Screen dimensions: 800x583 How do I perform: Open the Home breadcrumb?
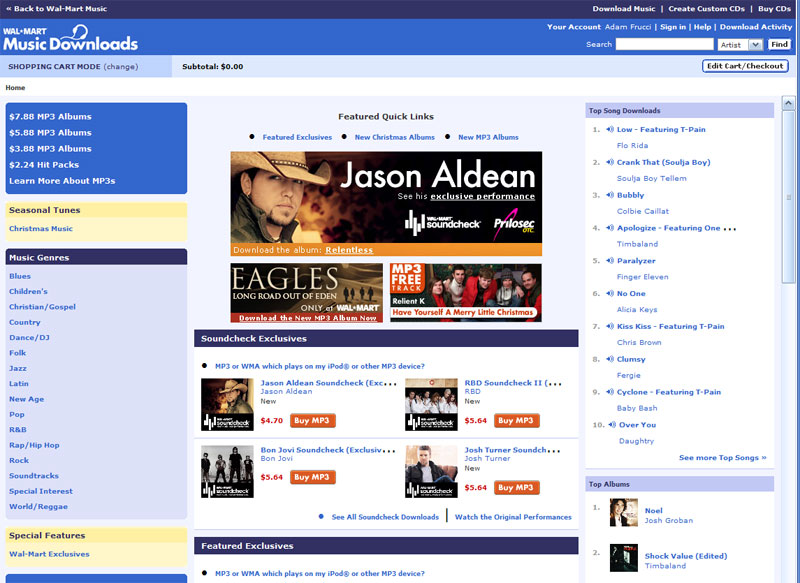(x=15, y=88)
